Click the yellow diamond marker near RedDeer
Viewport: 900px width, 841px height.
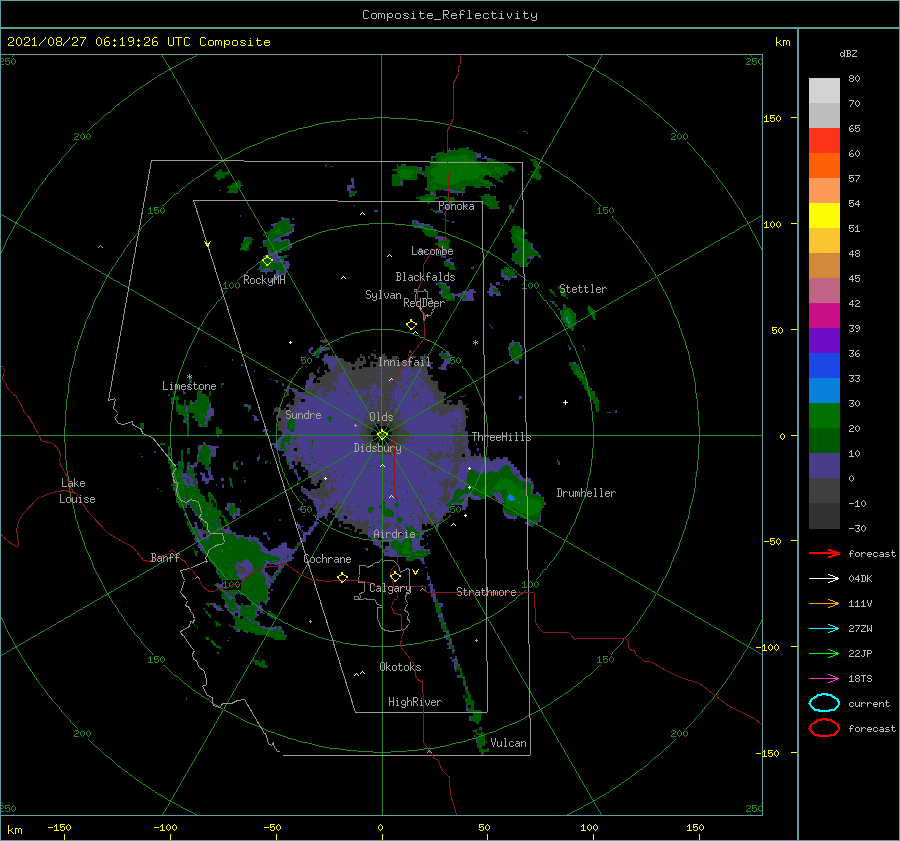pyautogui.click(x=411, y=325)
